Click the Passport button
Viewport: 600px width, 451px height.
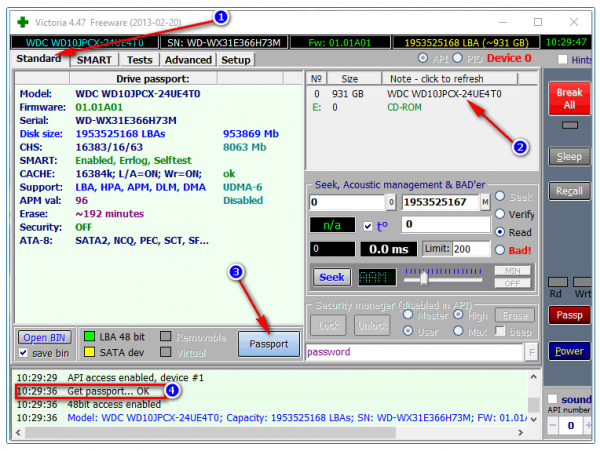click(x=269, y=344)
